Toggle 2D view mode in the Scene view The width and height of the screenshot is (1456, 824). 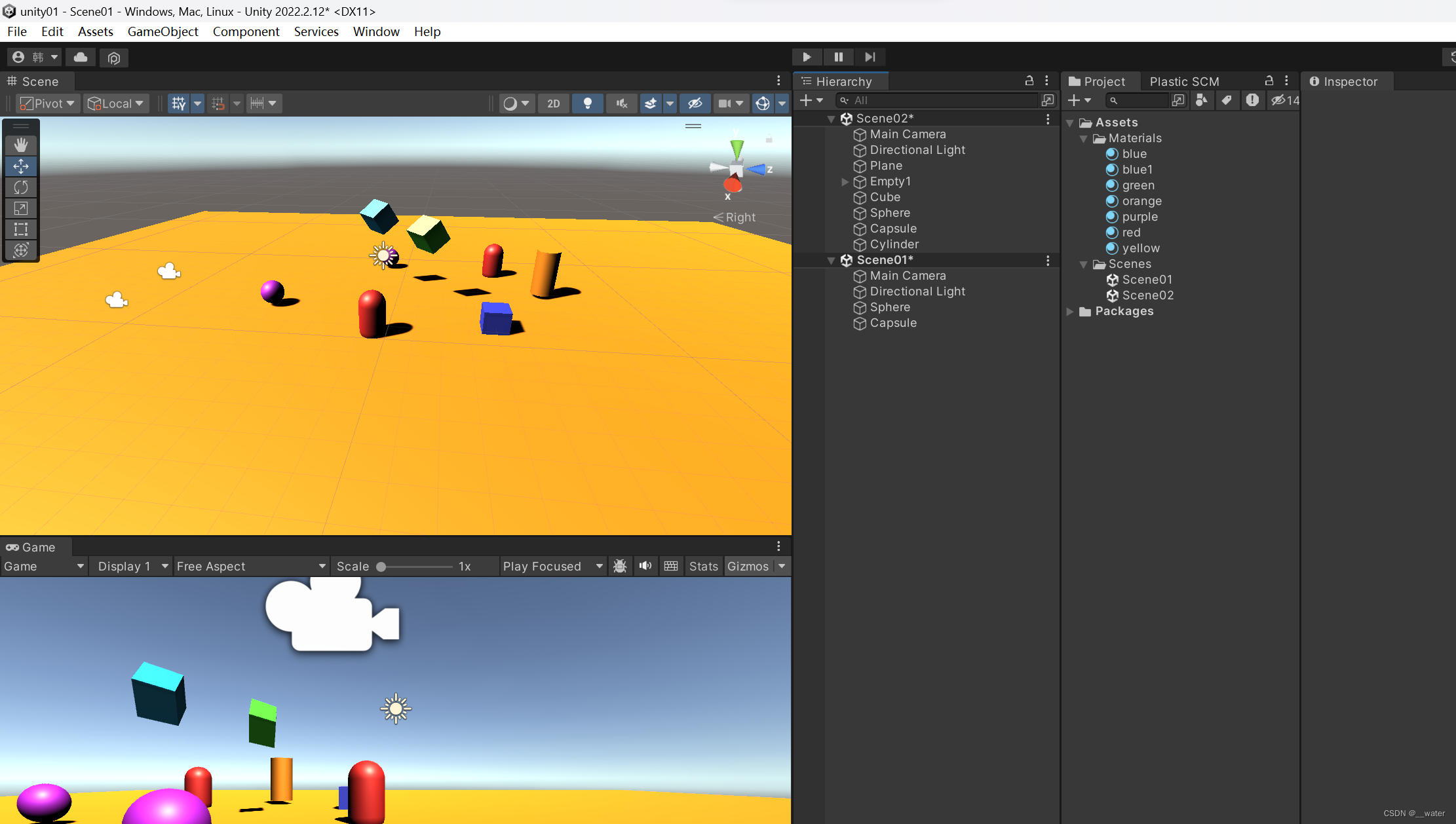(x=552, y=103)
